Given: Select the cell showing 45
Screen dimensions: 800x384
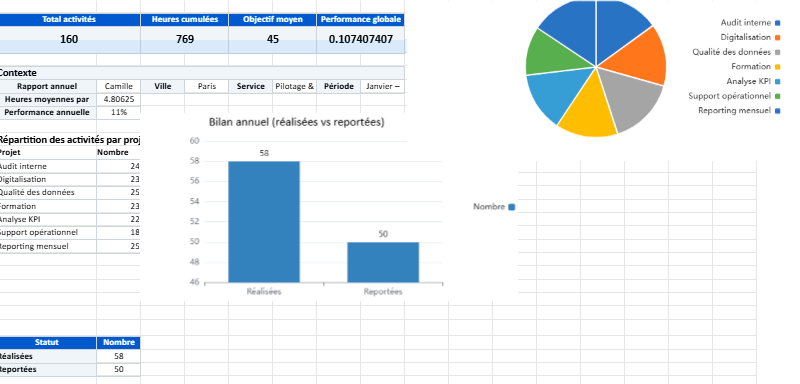Looking at the screenshot, I should (272, 39).
